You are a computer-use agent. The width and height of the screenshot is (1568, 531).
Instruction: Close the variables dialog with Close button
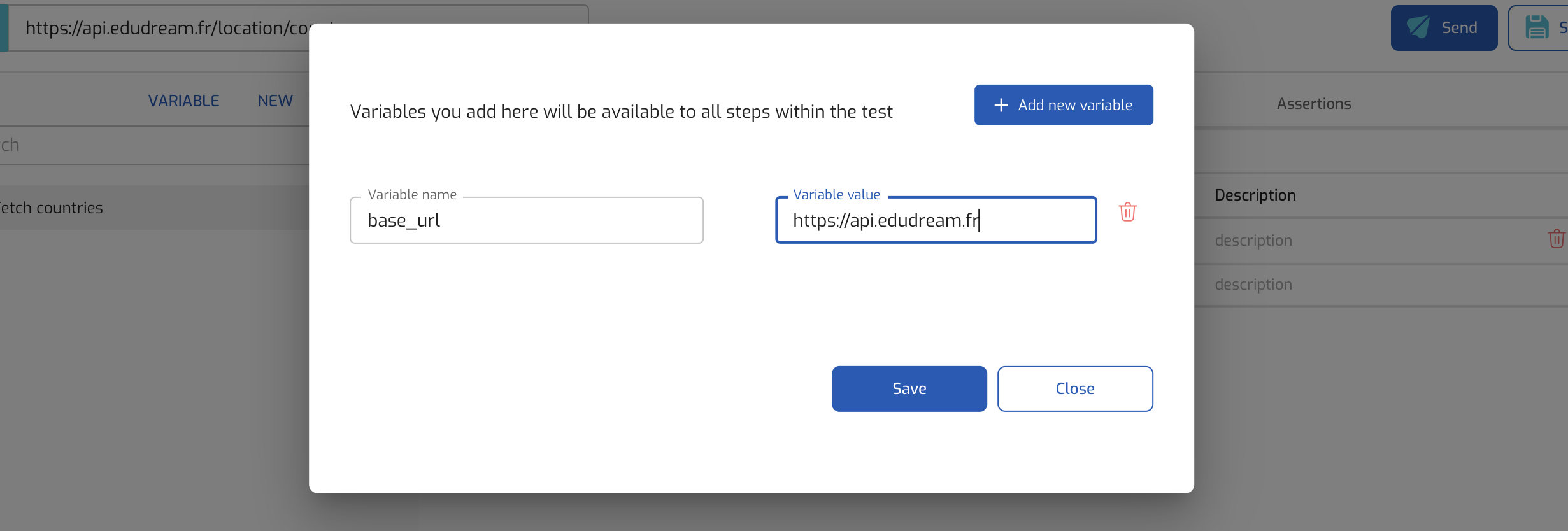point(1074,388)
